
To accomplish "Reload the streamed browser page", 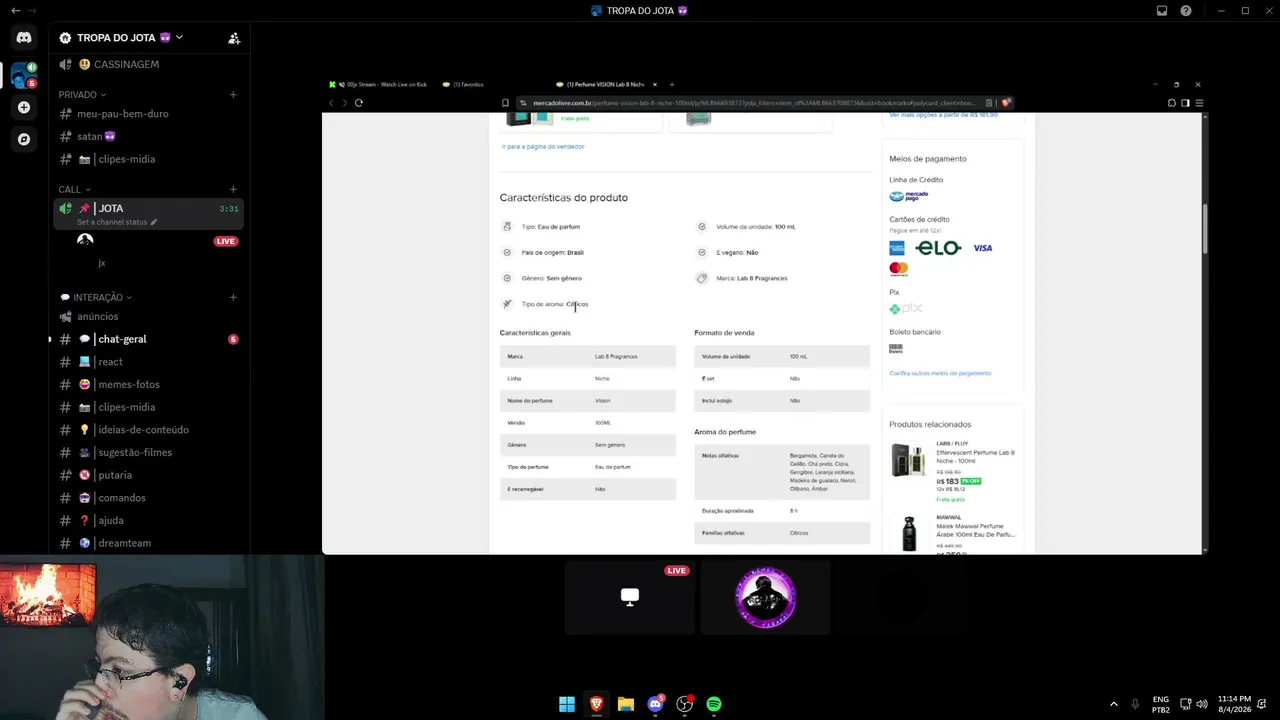I will (359, 103).
